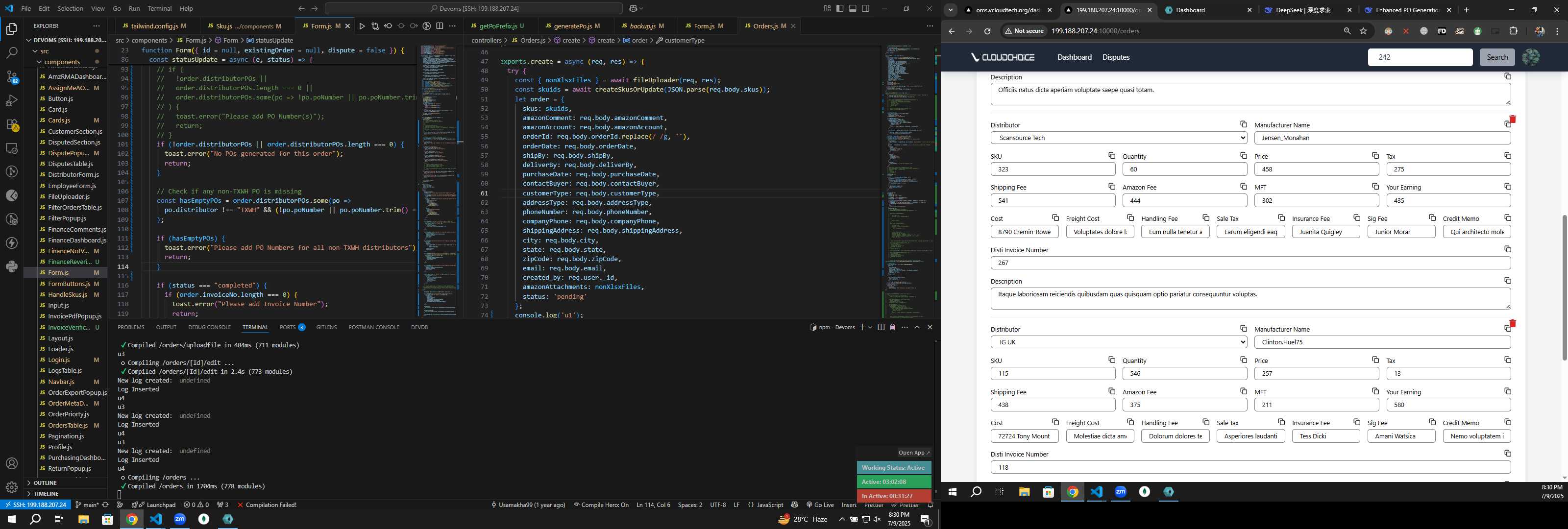Open Remote Explorer in the activity bar
The image size is (1568, 529).
[12, 148]
